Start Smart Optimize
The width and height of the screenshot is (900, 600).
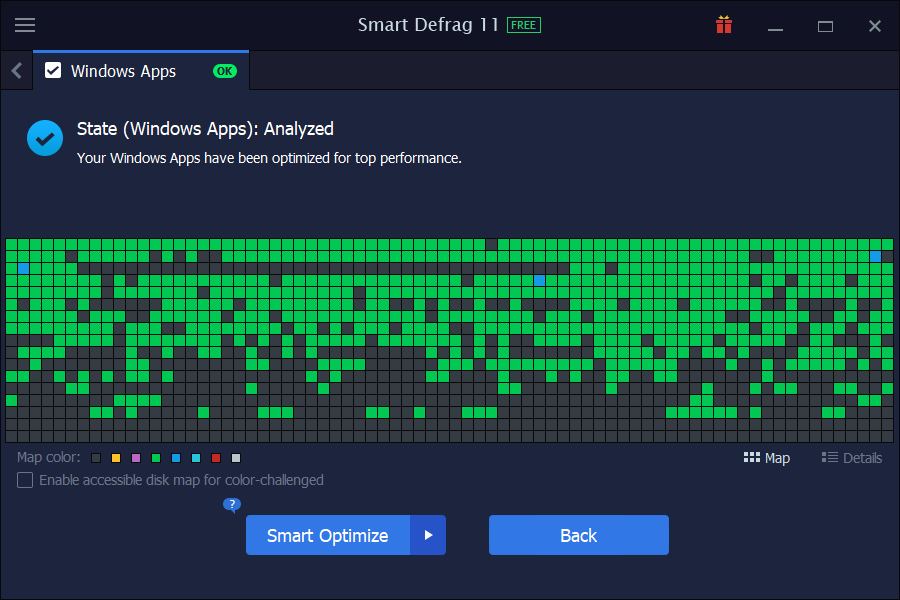327,535
